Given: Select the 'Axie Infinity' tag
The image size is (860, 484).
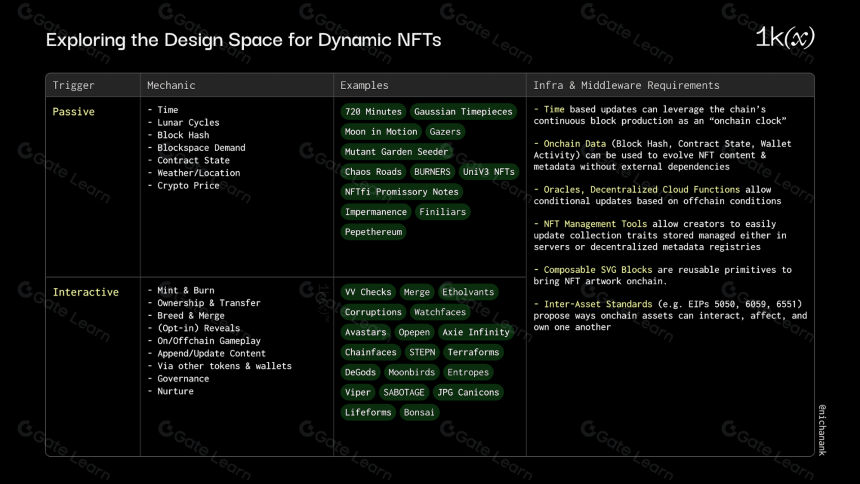Looking at the screenshot, I should 476,332.
